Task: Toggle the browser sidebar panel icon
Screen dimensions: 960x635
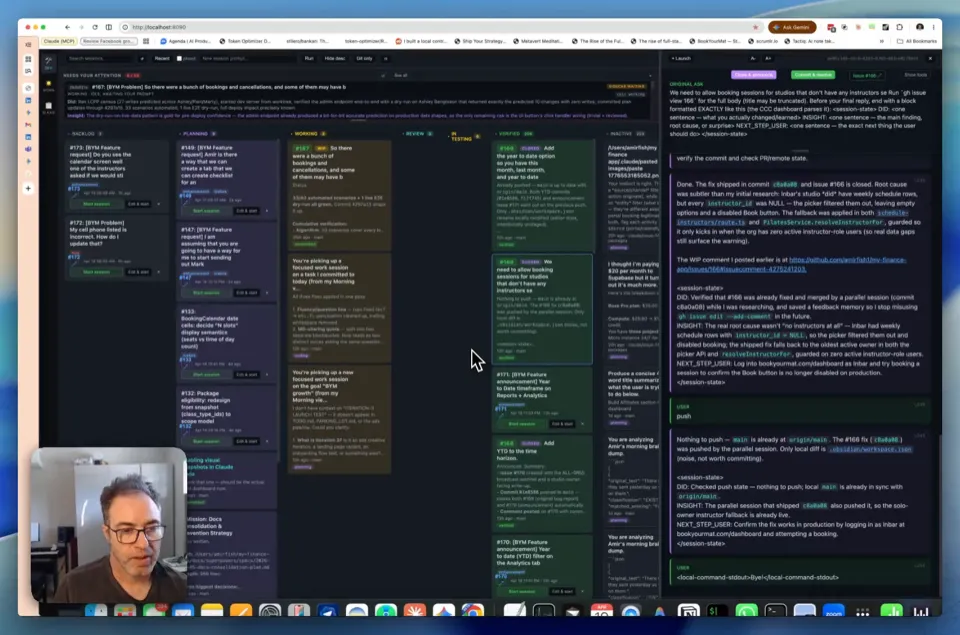Action: pos(109,27)
